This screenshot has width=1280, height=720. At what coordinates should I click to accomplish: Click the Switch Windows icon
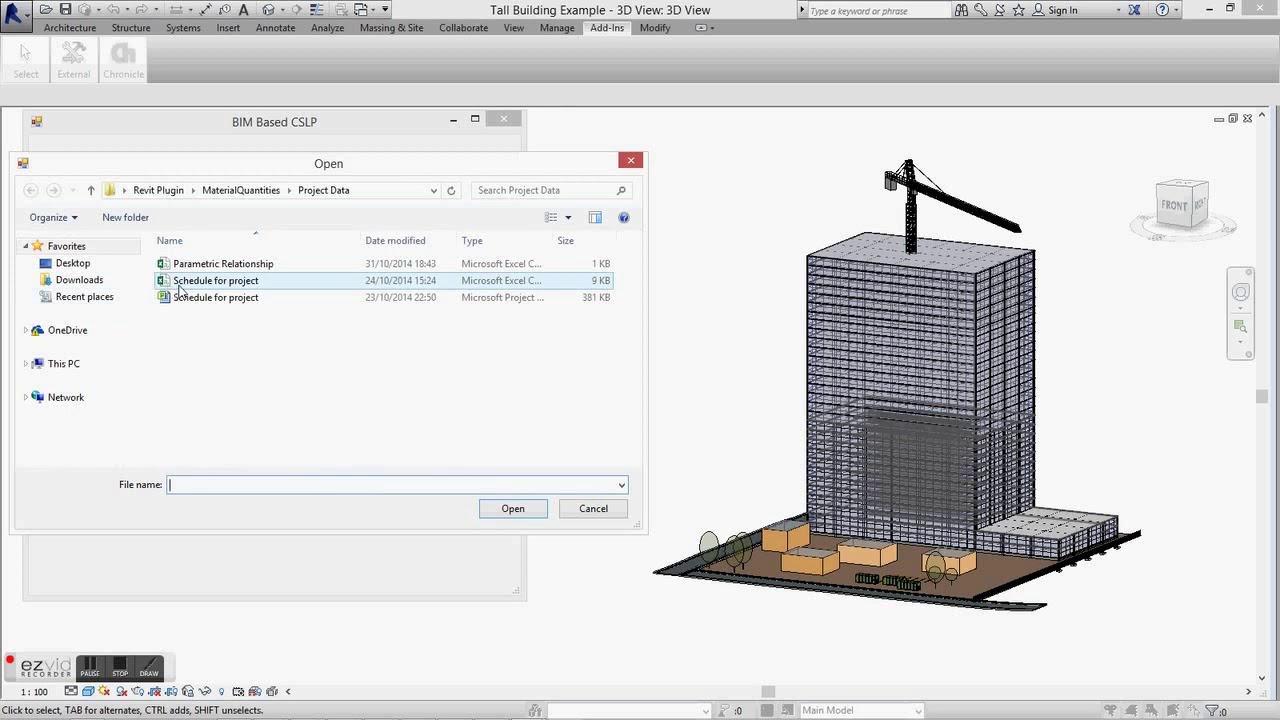click(x=362, y=9)
